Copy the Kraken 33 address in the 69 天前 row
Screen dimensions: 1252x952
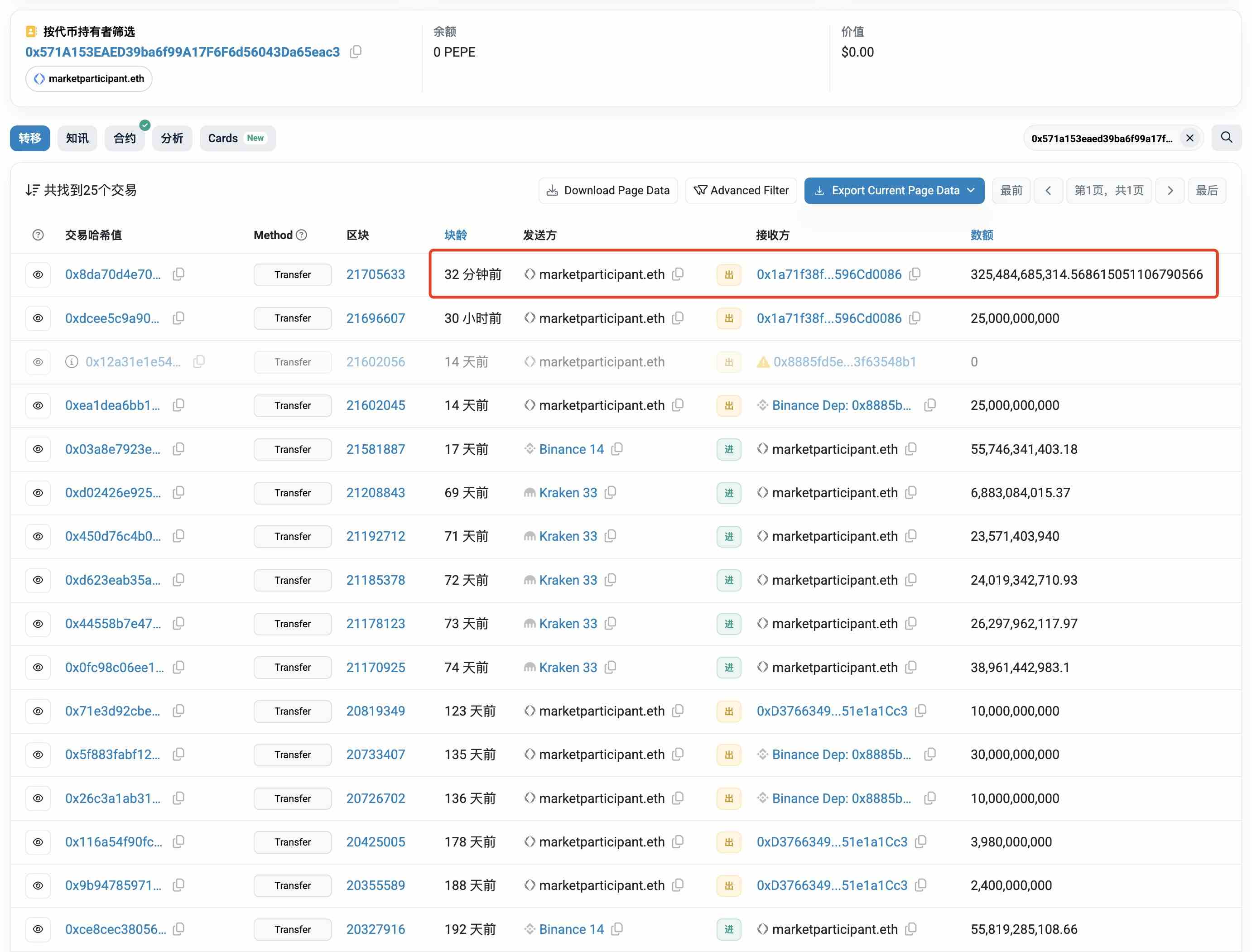611,493
